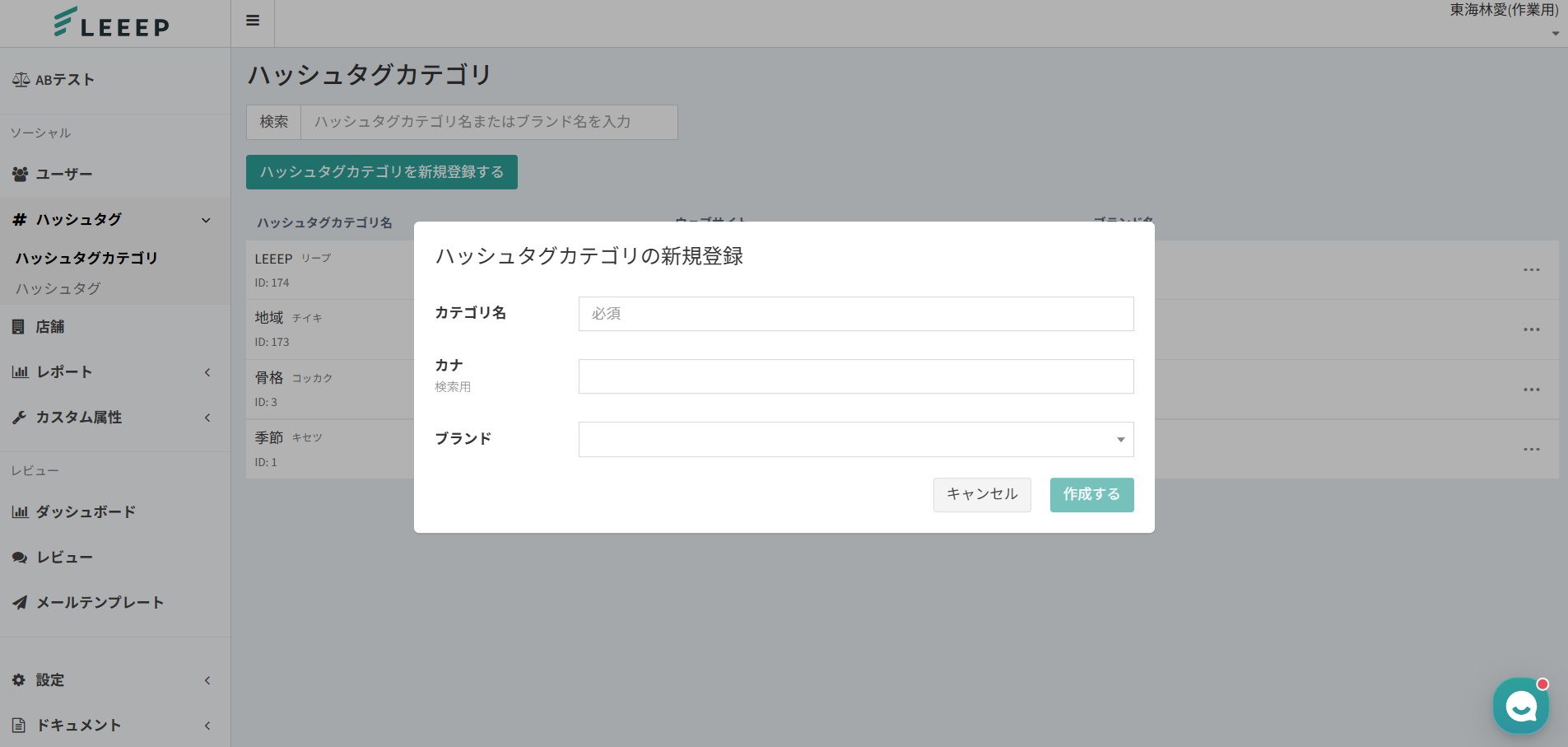Image resolution: width=1568 pixels, height=747 pixels.
Task: Collapse the Hashtag sidebar section chevron
Action: [x=206, y=220]
